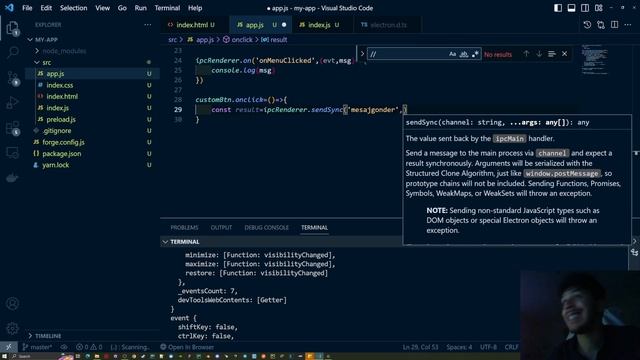Open the Run and Debug view

(x=13, y=102)
